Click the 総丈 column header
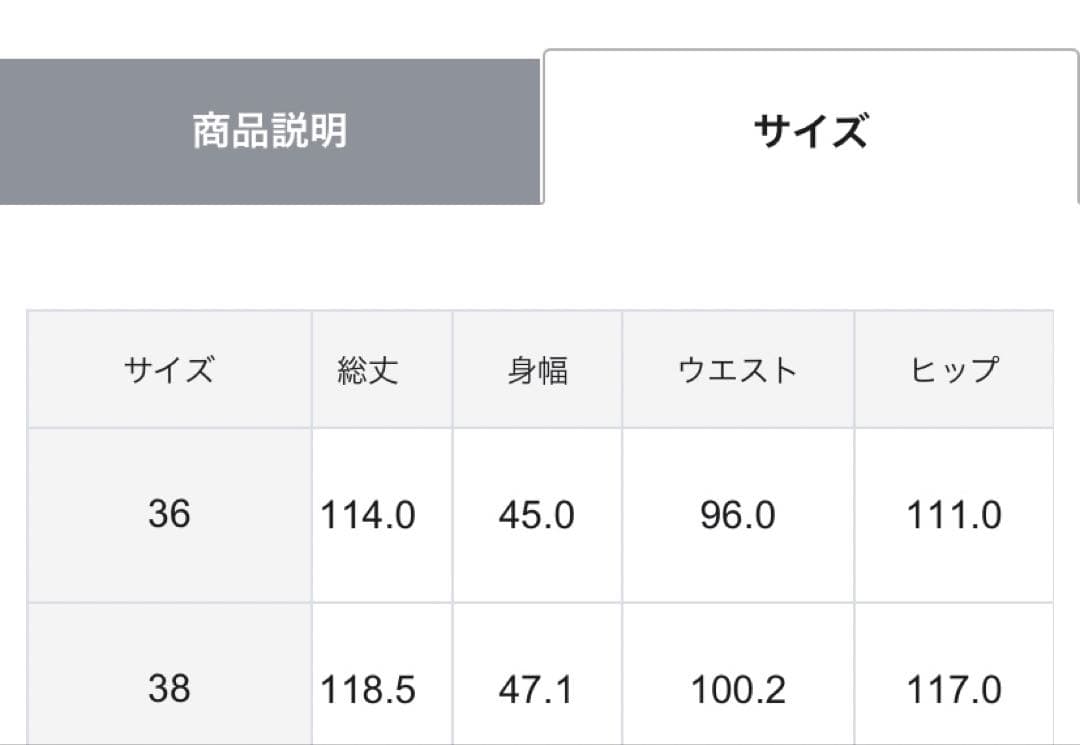Image resolution: width=1080 pixels, height=745 pixels. (368, 371)
